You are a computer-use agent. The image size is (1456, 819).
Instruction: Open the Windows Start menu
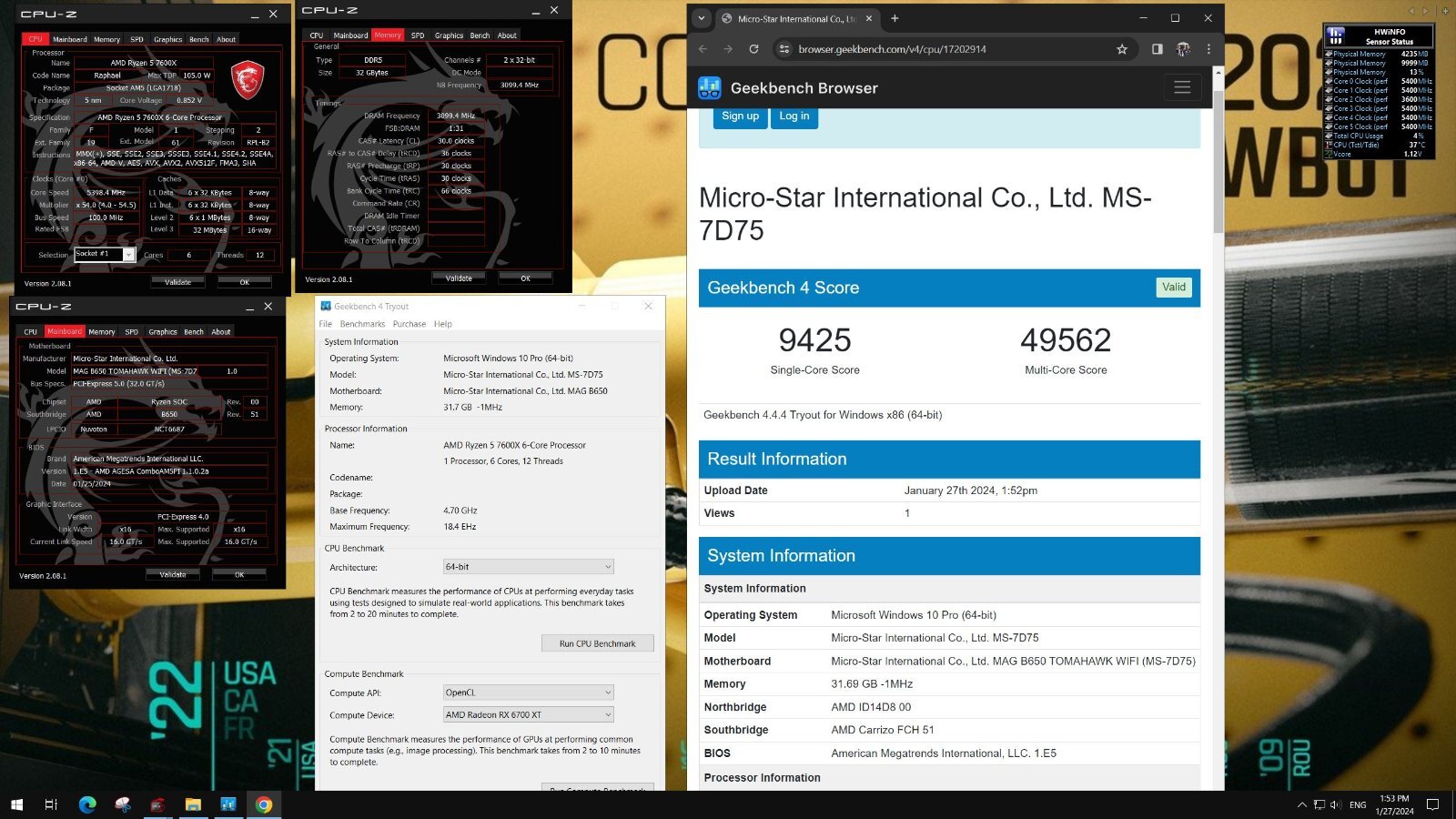(16, 804)
